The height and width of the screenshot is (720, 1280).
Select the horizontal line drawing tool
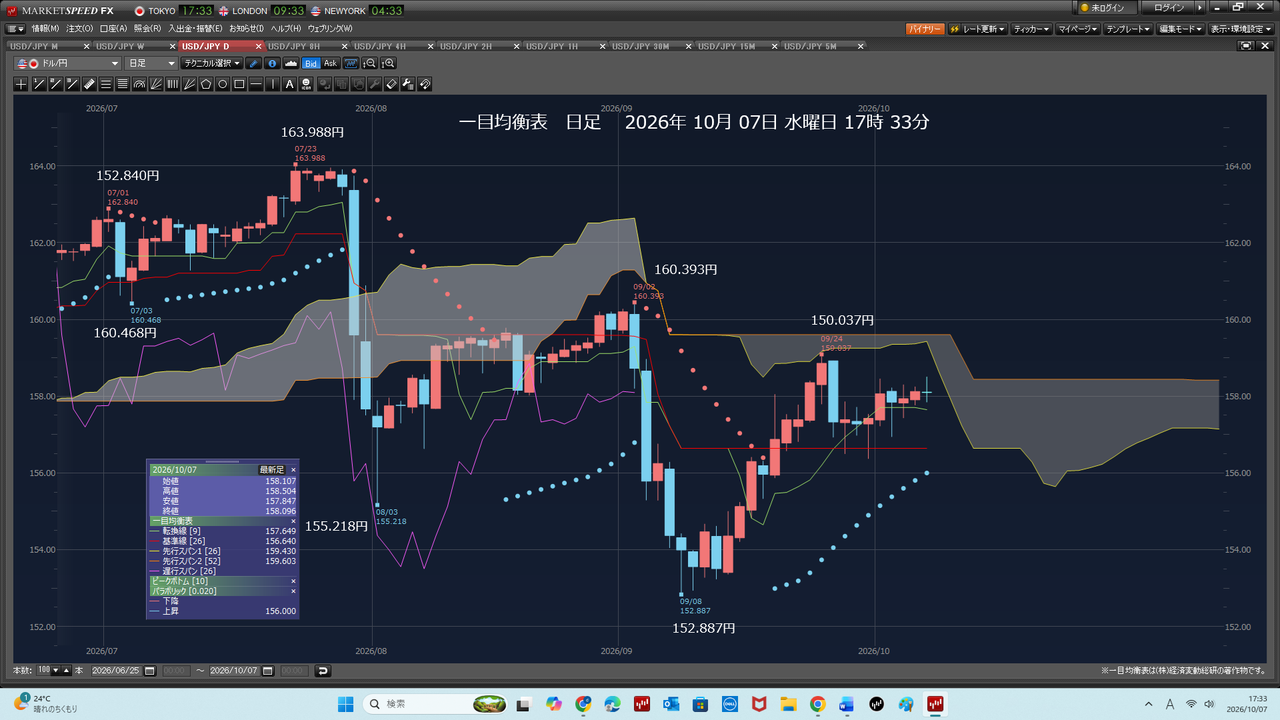point(256,84)
